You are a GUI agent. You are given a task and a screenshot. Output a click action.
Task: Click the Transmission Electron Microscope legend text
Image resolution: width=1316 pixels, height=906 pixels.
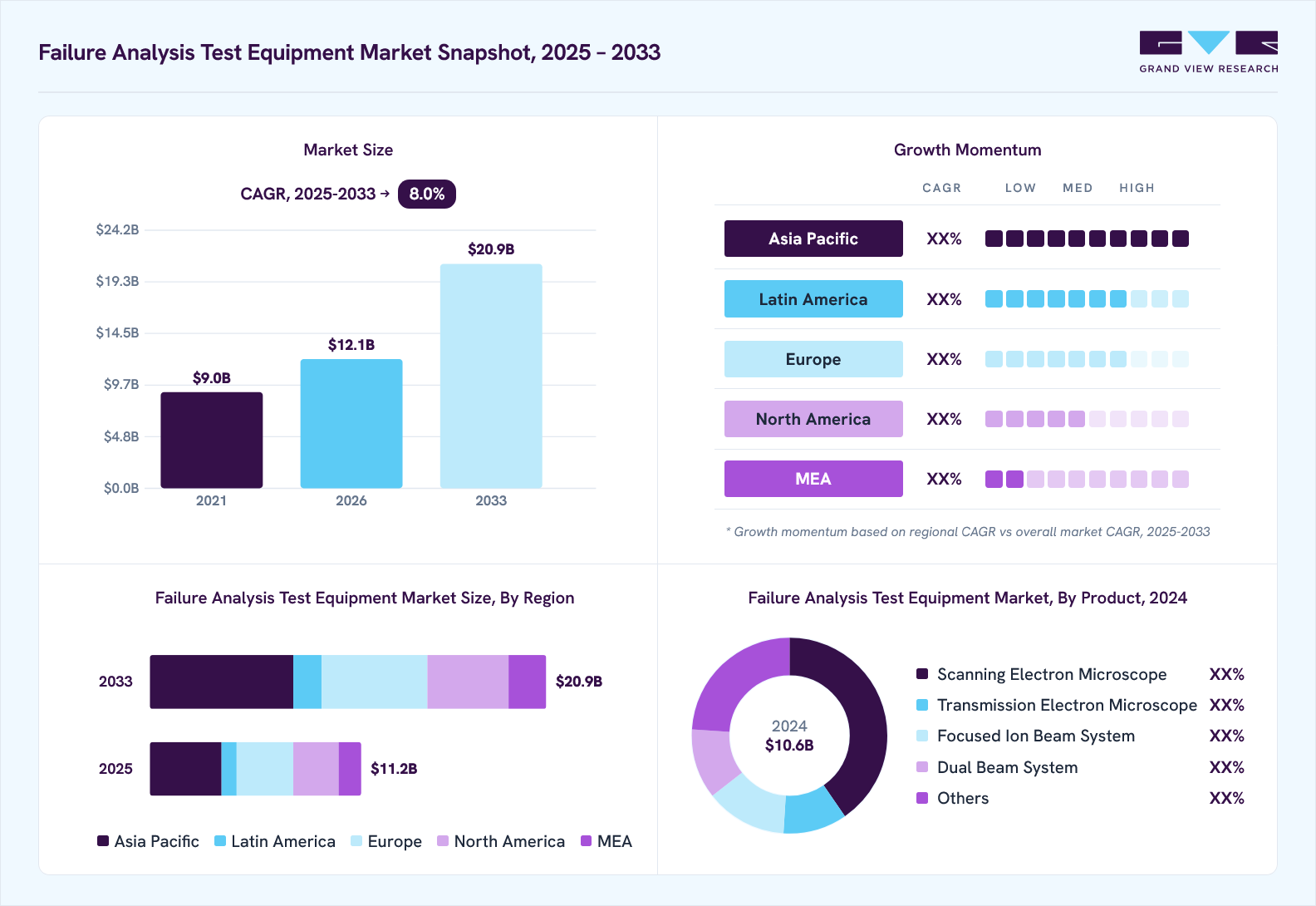[x=1068, y=705]
